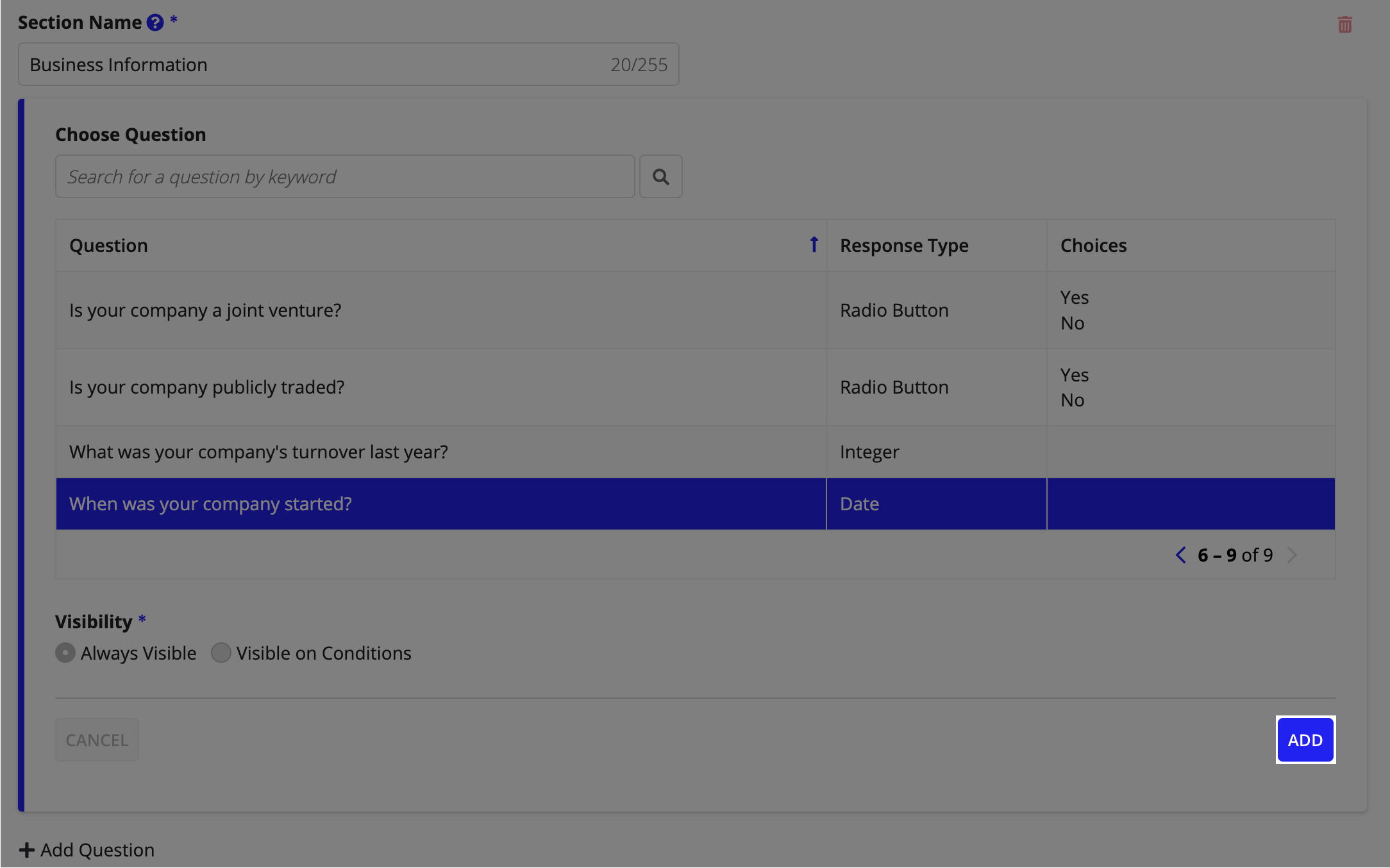Screen dimensions: 1390x868
Task: Click the 20/255 character counter
Action: [639, 65]
